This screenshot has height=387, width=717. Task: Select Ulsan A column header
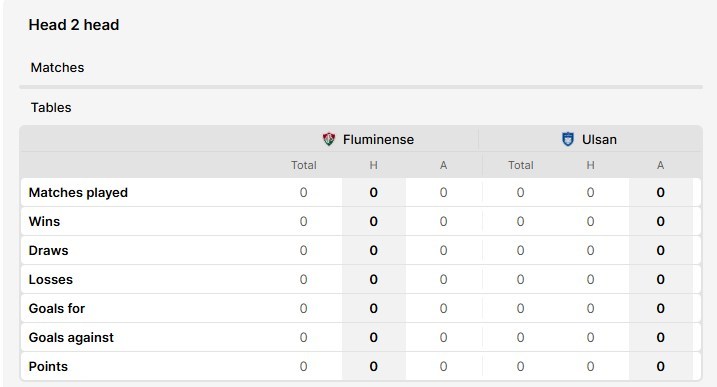tap(660, 165)
